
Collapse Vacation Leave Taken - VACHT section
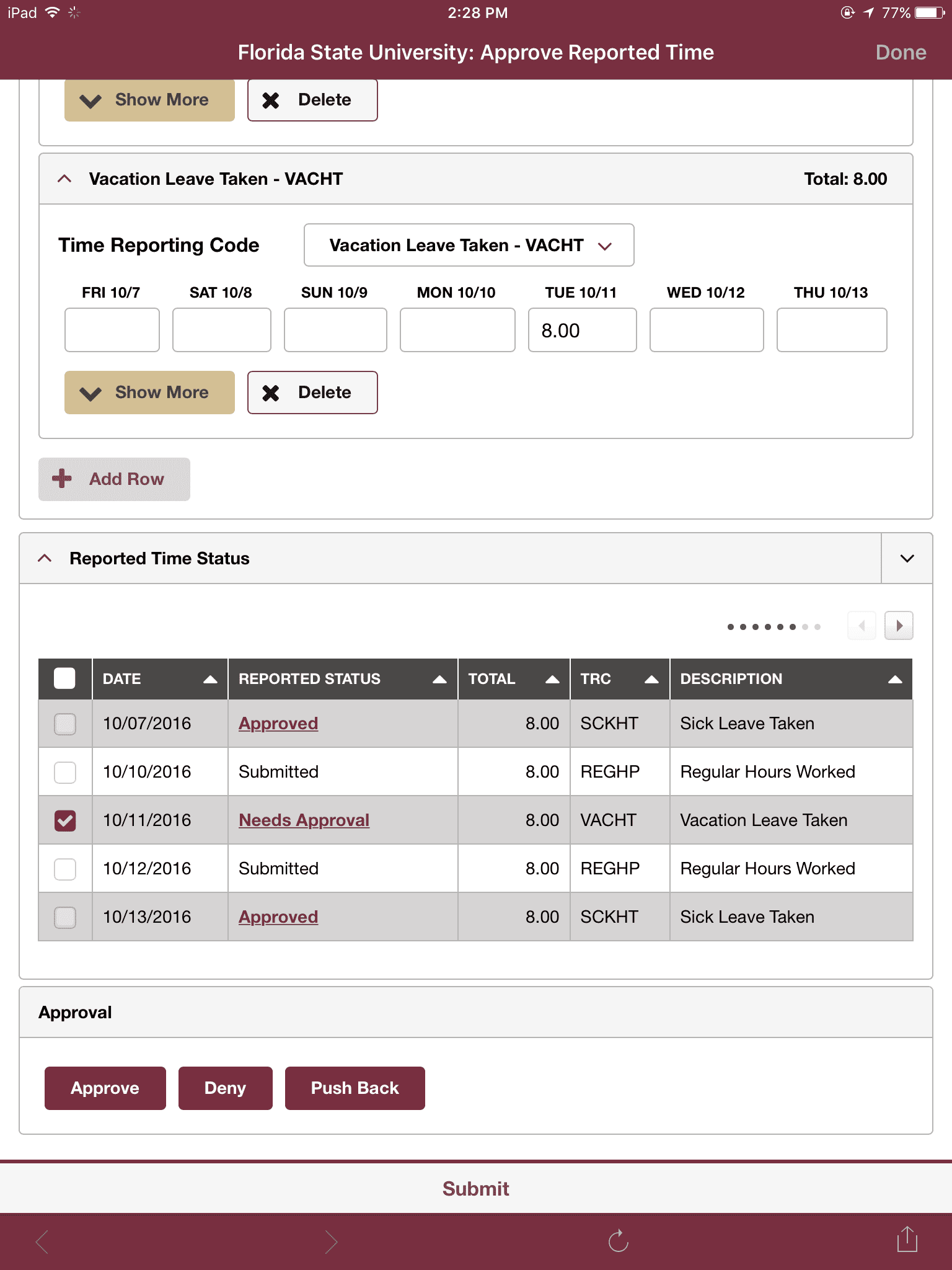[64, 179]
